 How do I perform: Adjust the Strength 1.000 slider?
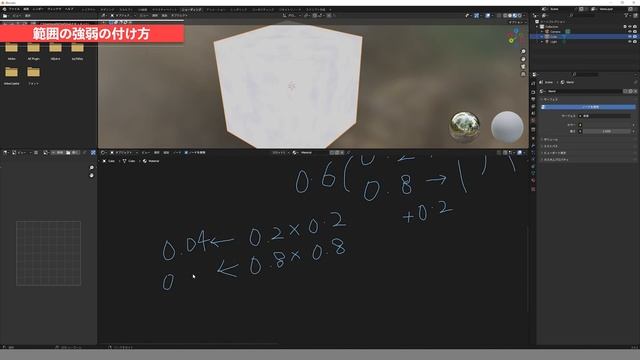coord(607,131)
